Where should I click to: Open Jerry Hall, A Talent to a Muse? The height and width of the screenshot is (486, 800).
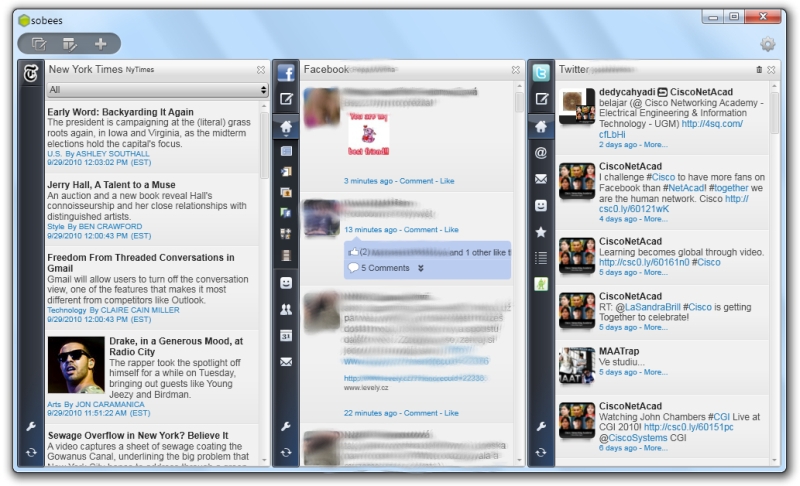[111, 185]
